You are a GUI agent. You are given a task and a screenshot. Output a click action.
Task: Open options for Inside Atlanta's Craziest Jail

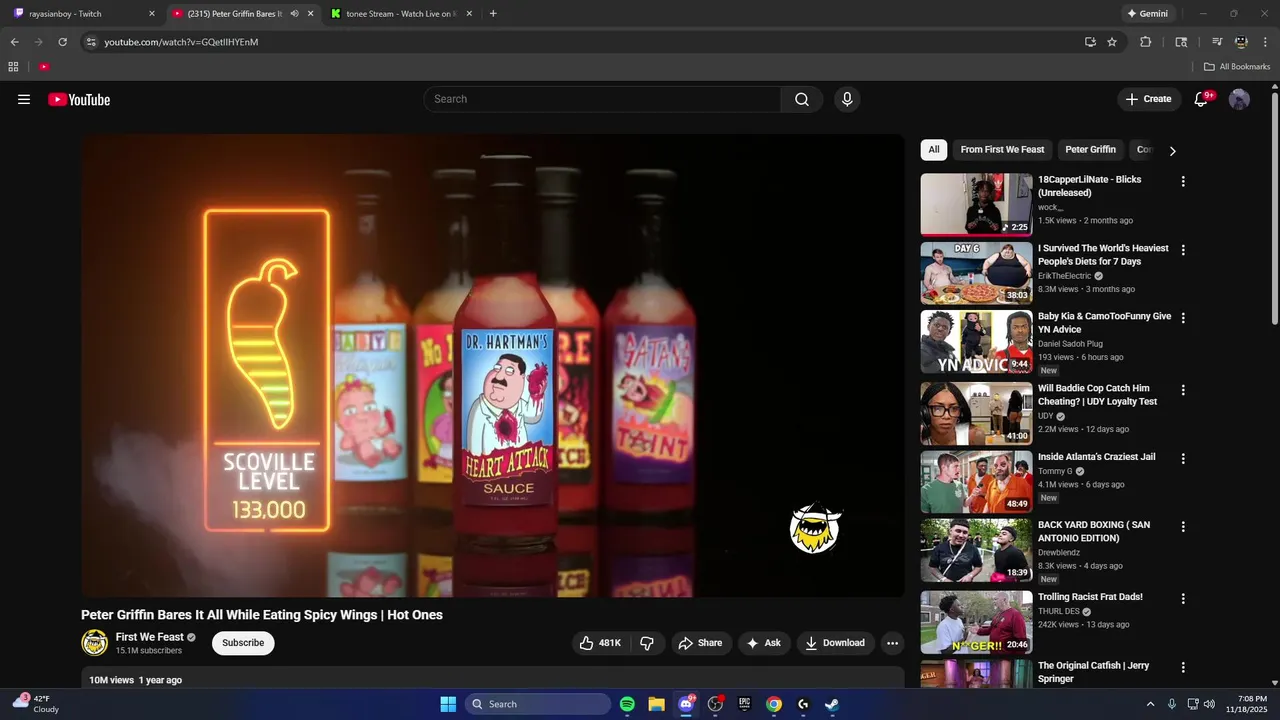[x=1183, y=458]
